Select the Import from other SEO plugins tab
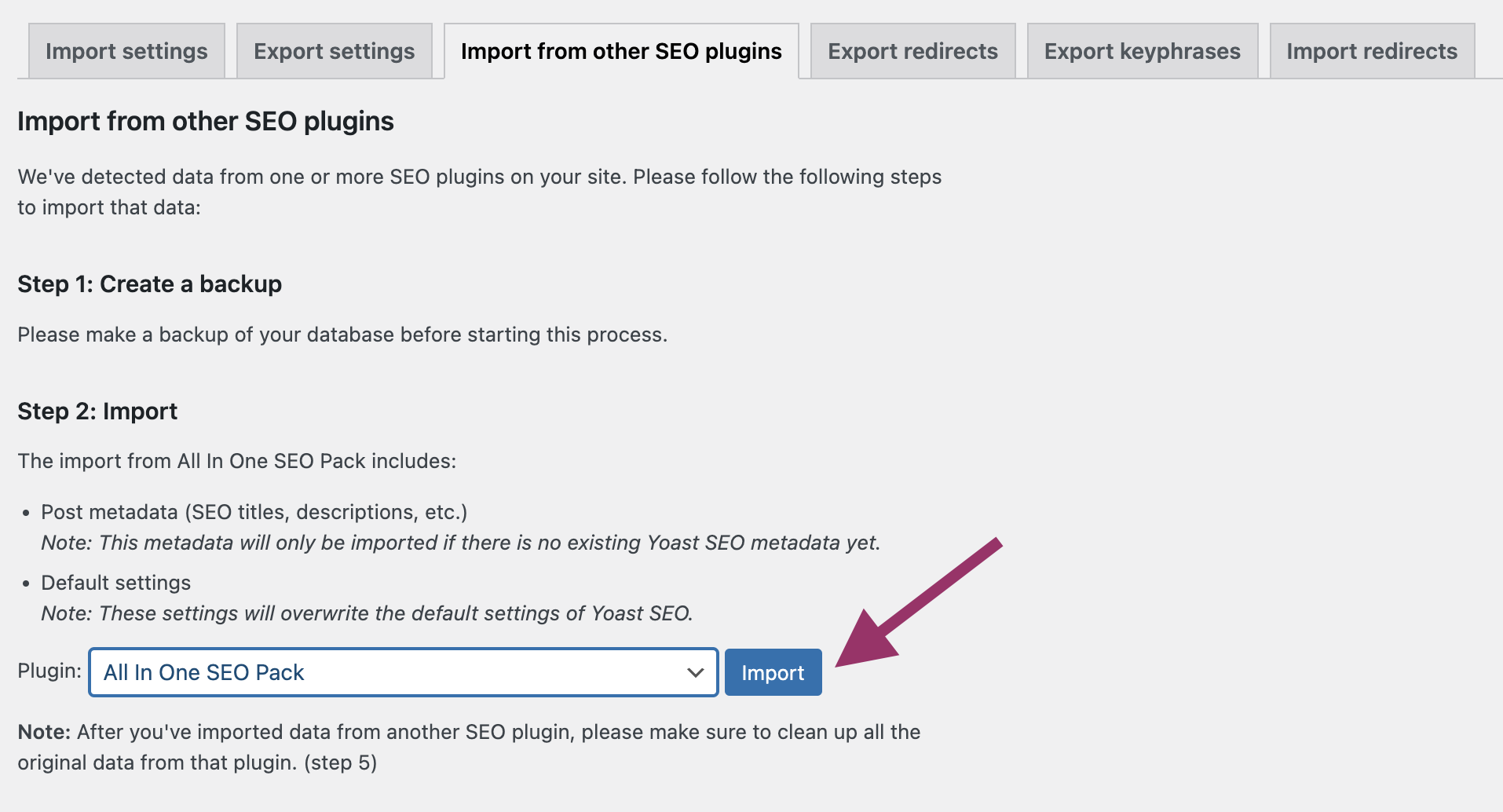This screenshot has height=812, width=1503. (x=621, y=52)
